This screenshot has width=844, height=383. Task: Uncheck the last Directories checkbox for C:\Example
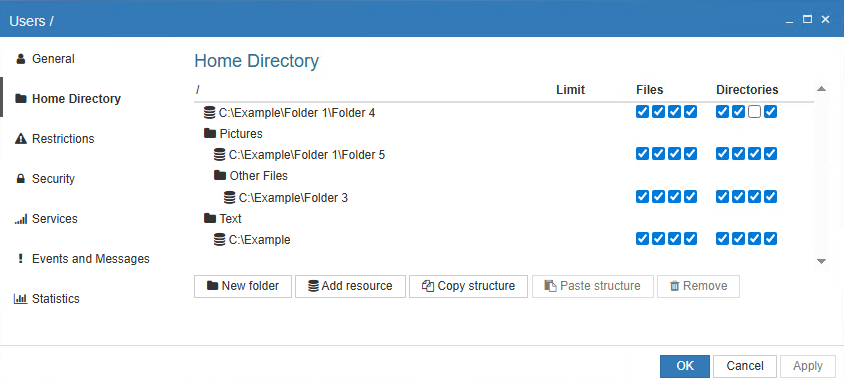771,238
